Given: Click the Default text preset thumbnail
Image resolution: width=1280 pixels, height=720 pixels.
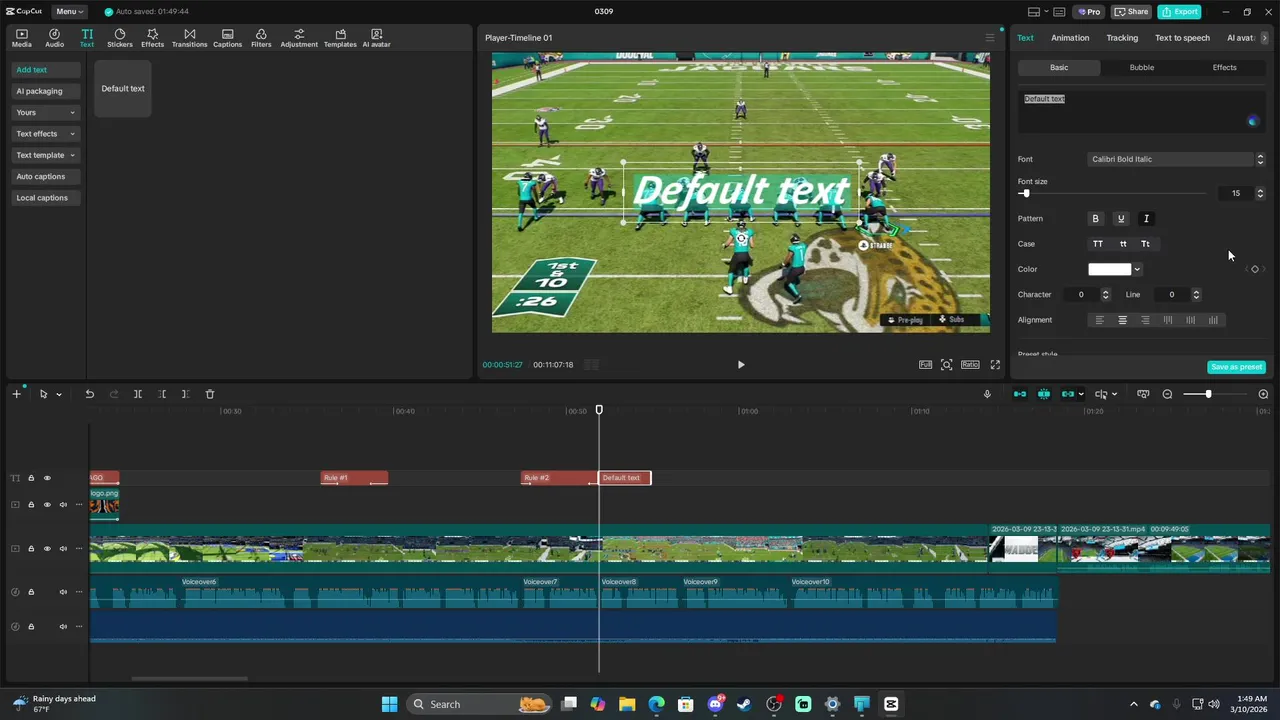Looking at the screenshot, I should tap(123, 89).
